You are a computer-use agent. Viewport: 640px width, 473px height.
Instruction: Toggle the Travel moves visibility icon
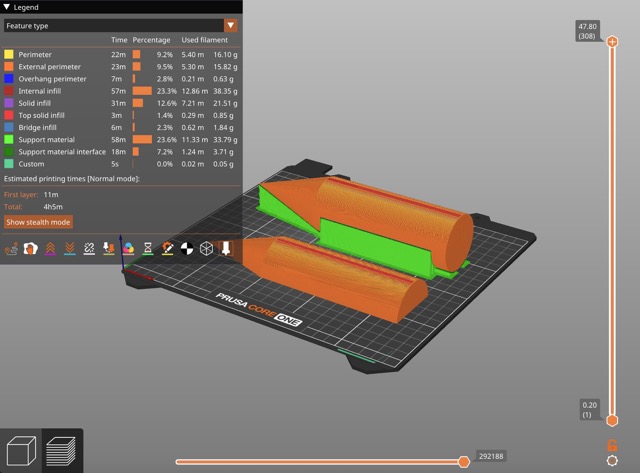coord(12,248)
